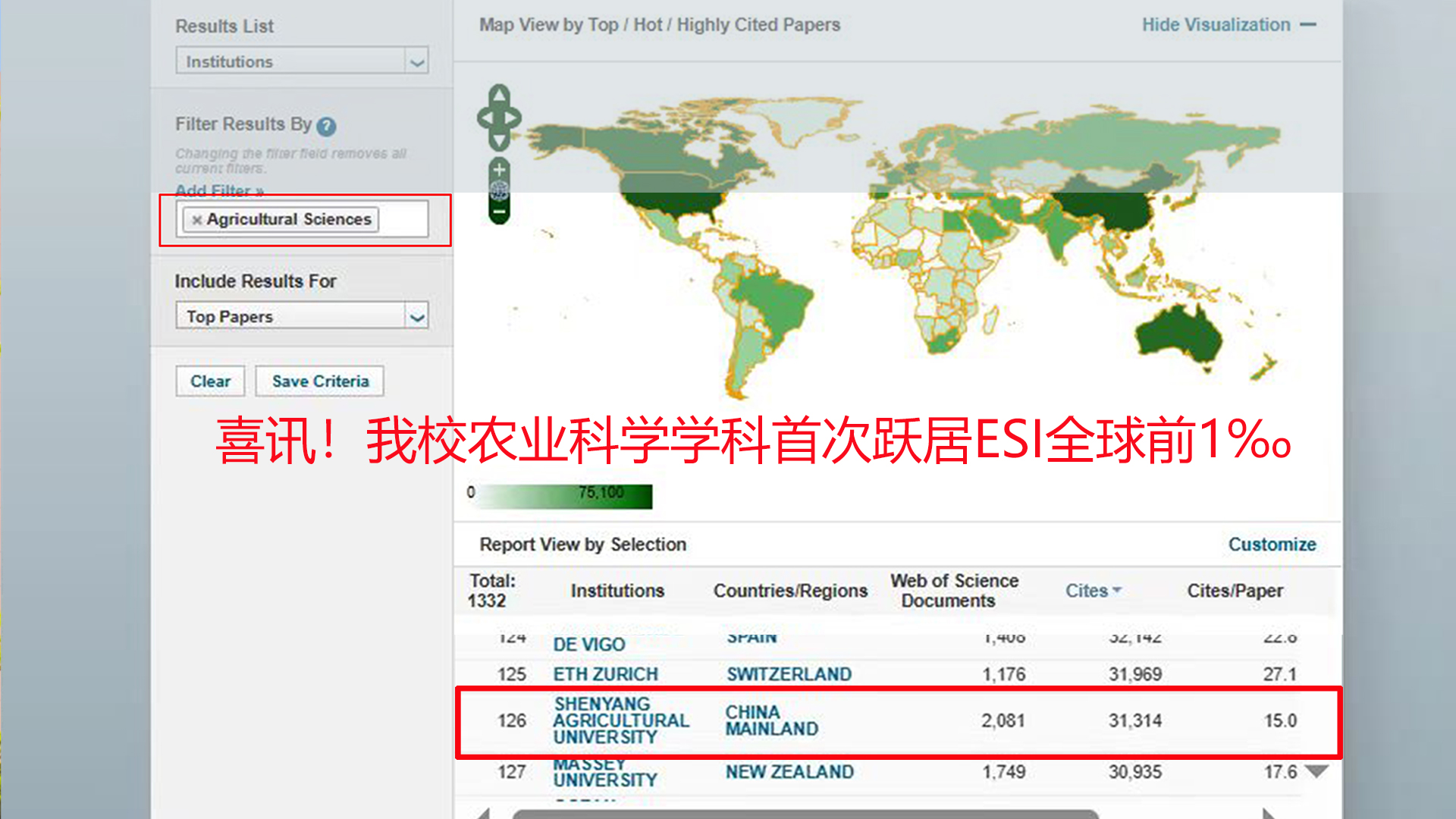Click the Hide Visualization link
The width and height of the screenshot is (1456, 819).
pyautogui.click(x=1216, y=25)
